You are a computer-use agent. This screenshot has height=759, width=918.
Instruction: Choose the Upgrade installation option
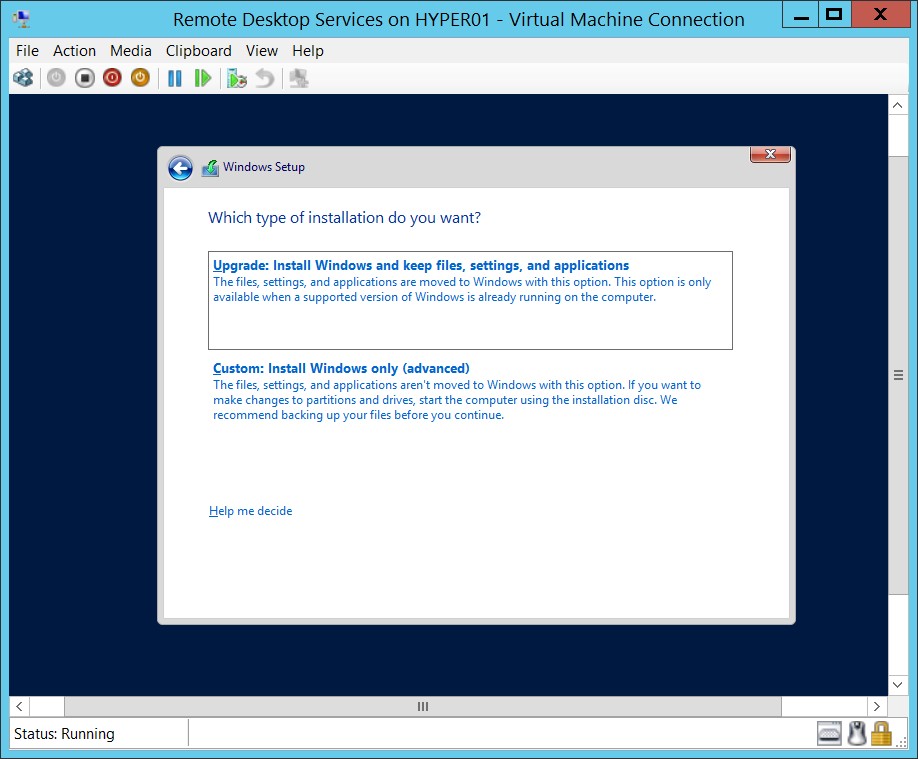[x=470, y=300]
